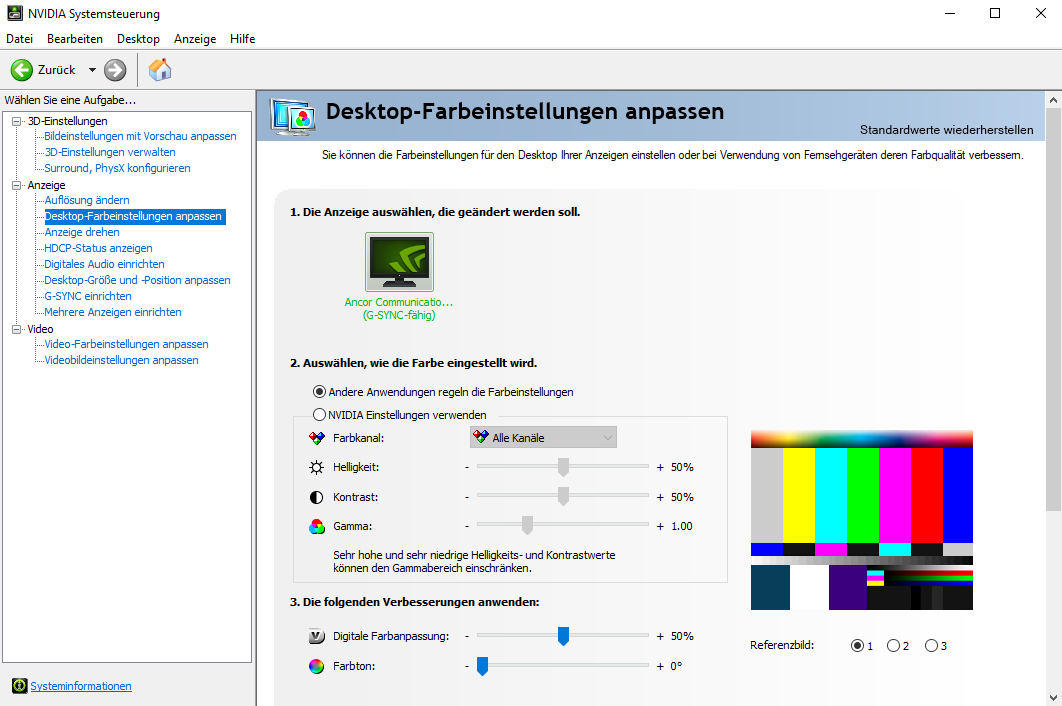Click the Gamma slider thumb
The image size is (1062, 706).
527,525
